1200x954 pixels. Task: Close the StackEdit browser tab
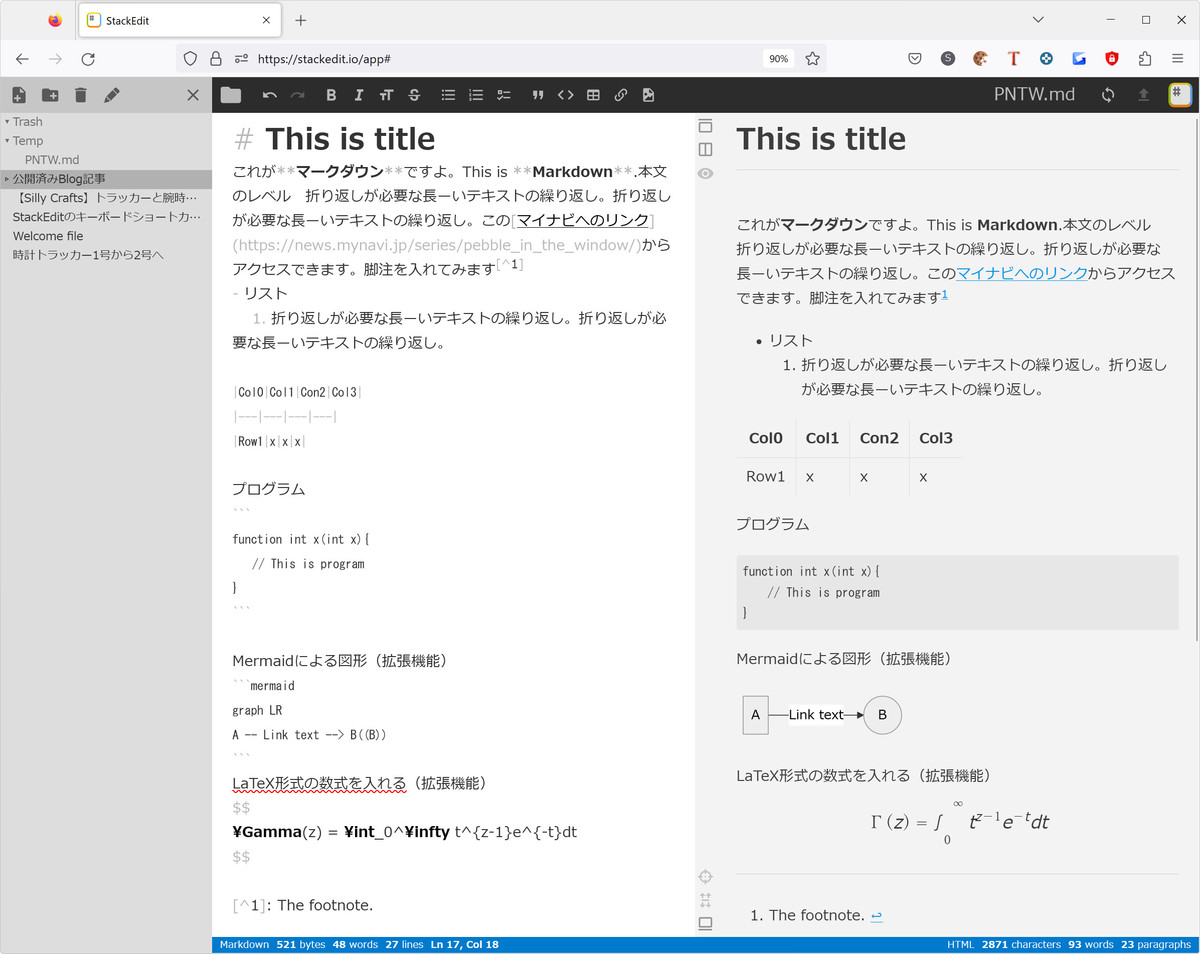tap(266, 20)
